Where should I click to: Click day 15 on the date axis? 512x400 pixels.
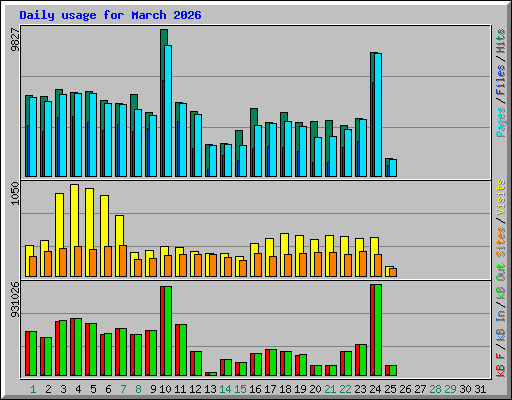click(x=240, y=389)
